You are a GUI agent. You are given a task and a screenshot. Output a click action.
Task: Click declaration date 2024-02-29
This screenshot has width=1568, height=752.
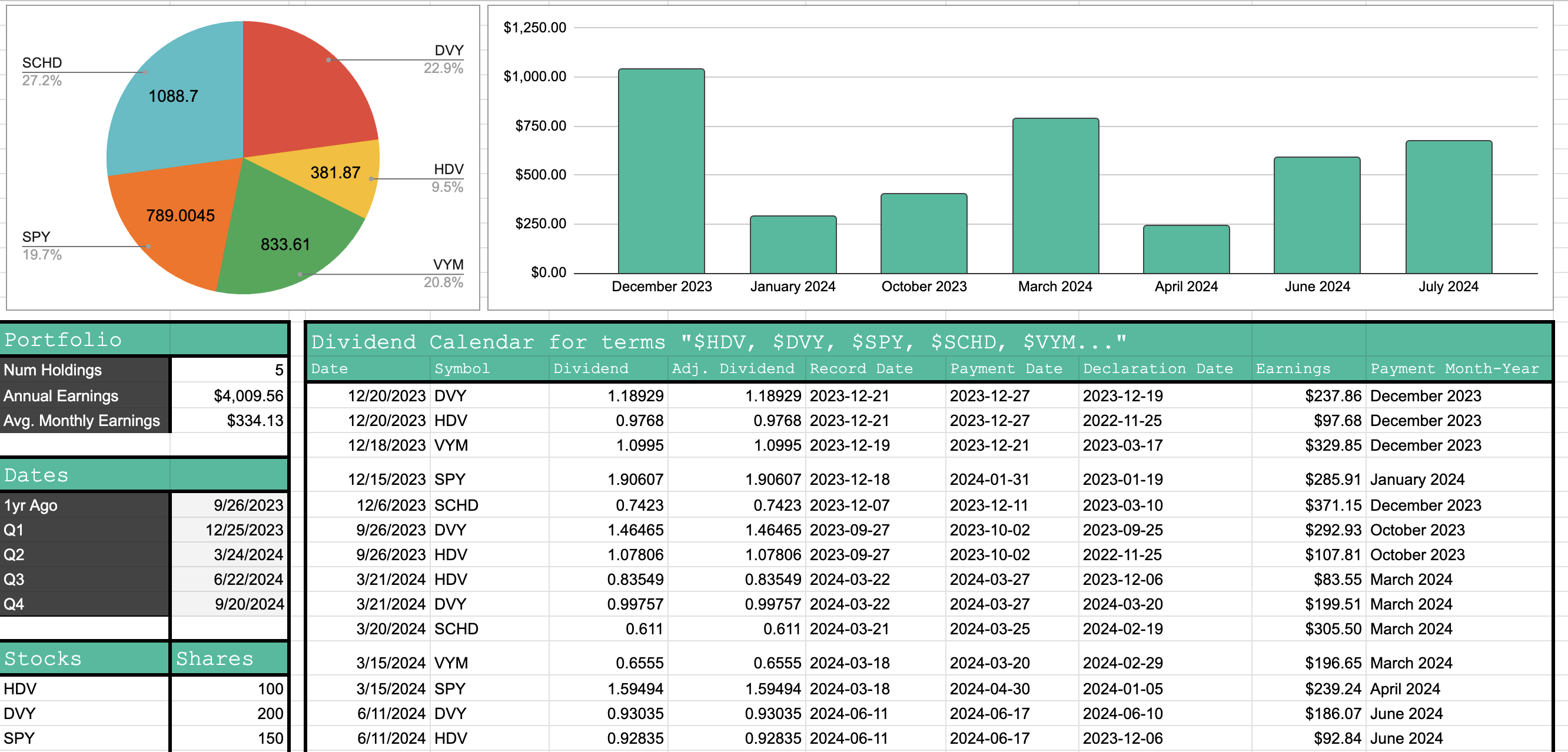click(x=1165, y=663)
